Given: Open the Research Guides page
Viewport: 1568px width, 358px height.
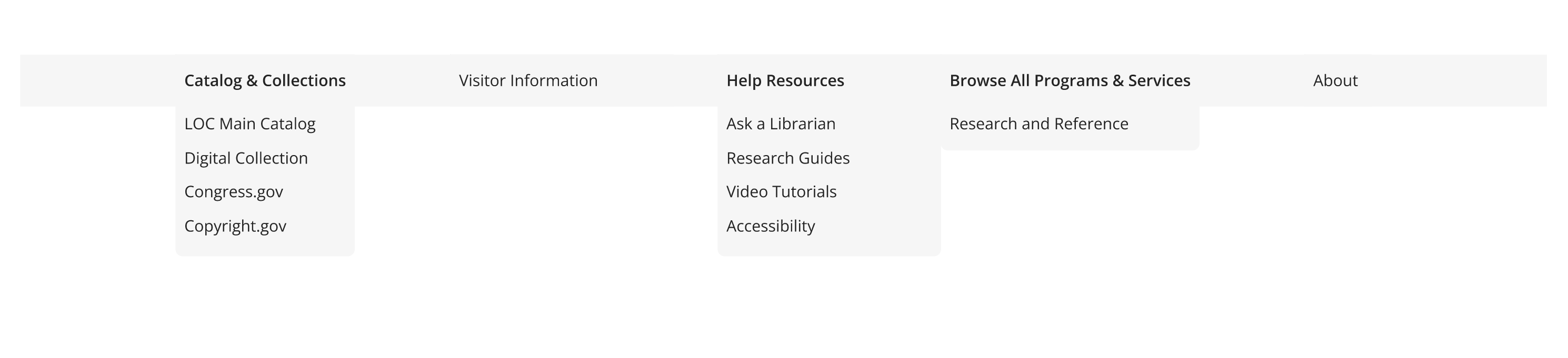Looking at the screenshot, I should click(787, 158).
